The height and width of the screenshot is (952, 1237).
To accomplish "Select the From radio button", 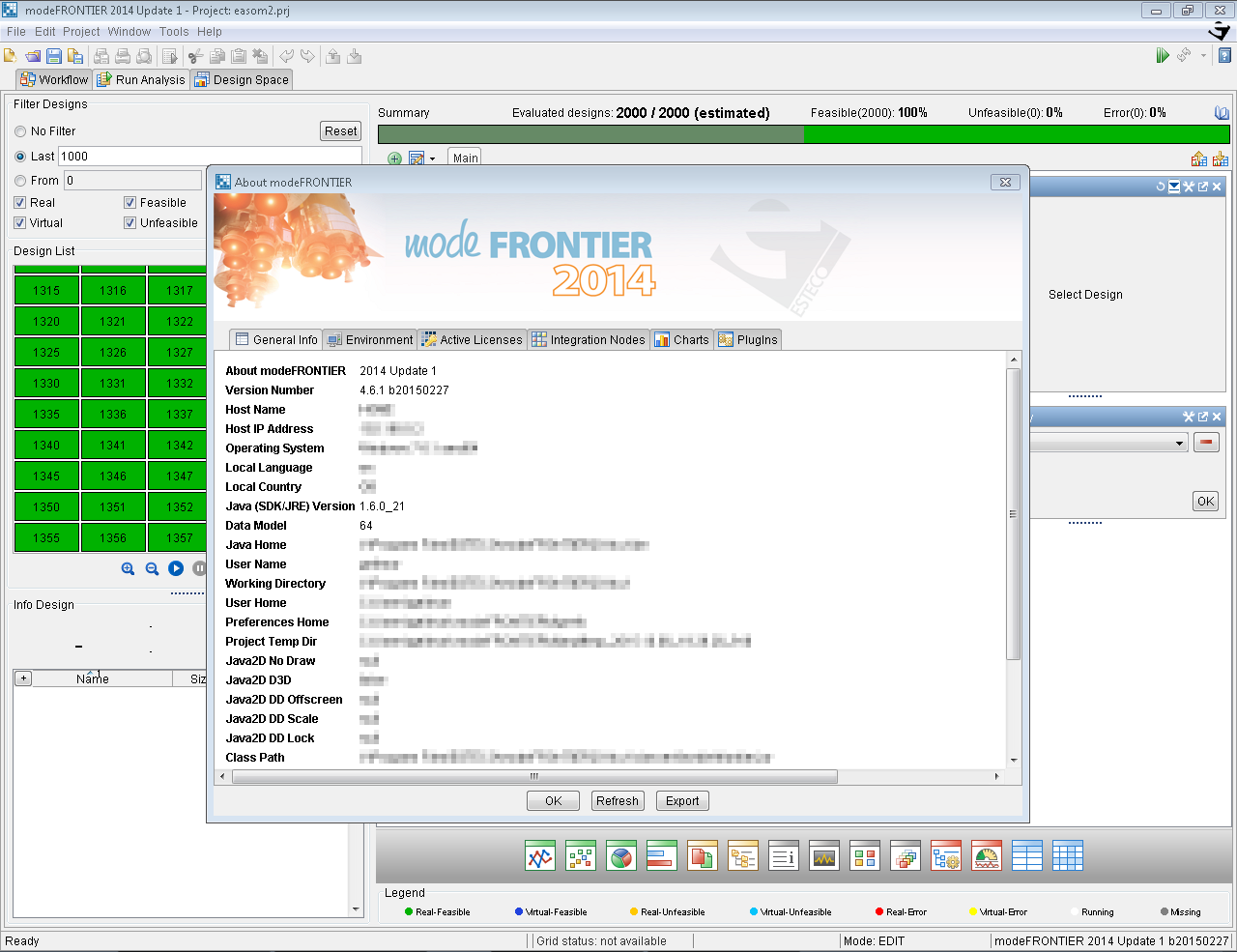I will [20, 181].
